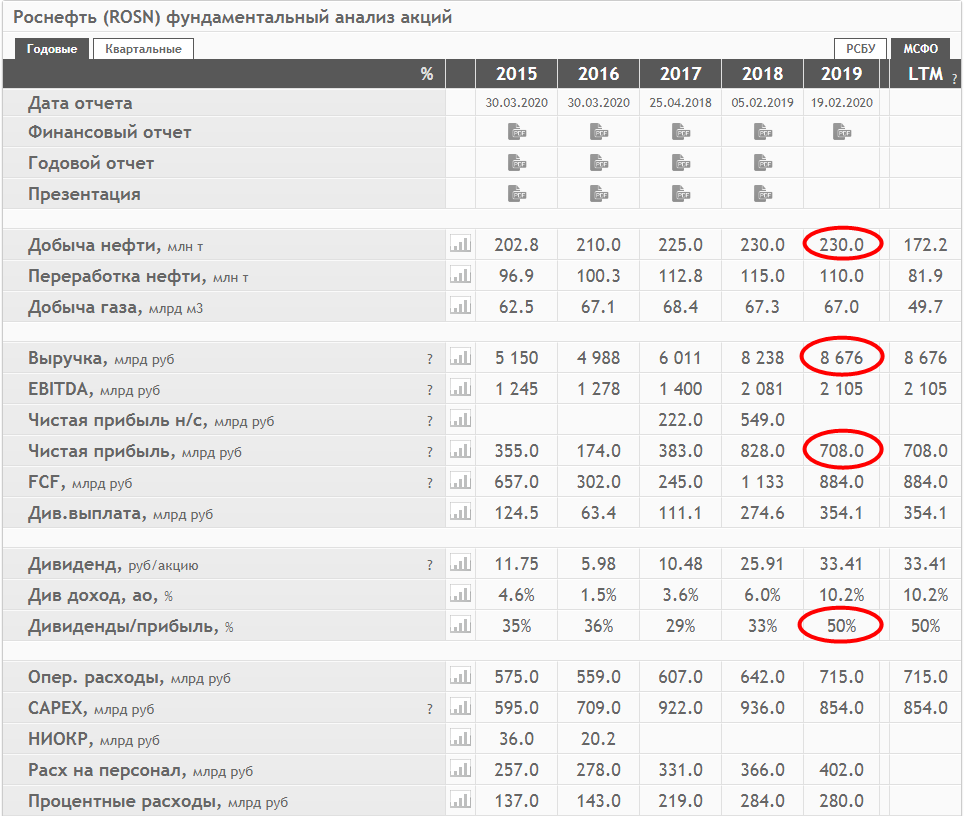Switch to the Годовые tab
The width and height of the screenshot is (973, 816).
tap(52, 49)
